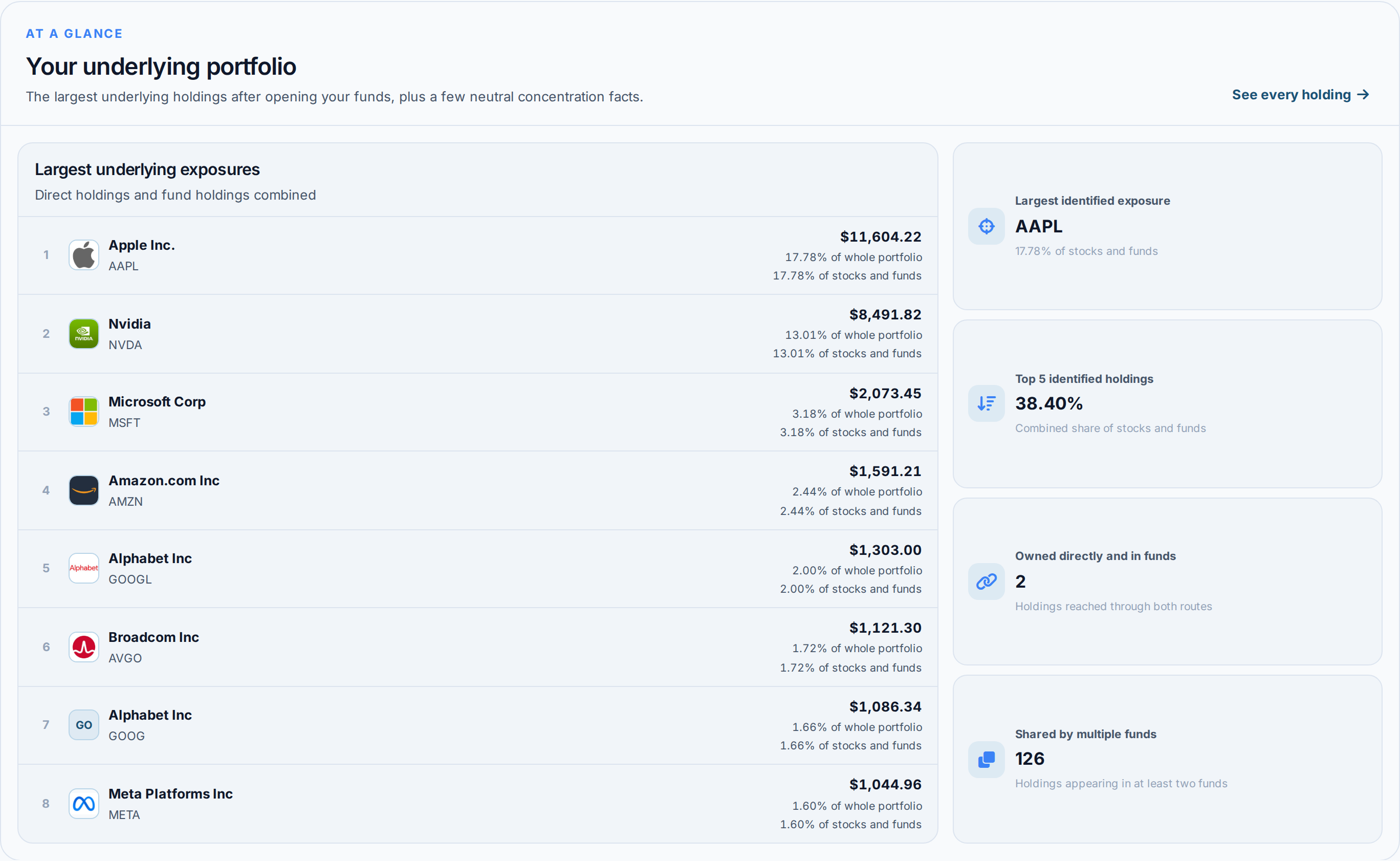Click the $1,591.21 Amazon value

point(886,471)
